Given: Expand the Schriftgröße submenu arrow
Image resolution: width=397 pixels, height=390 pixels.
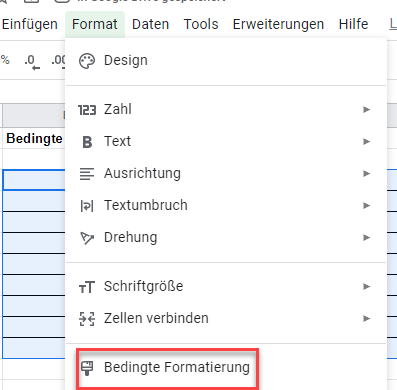Looking at the screenshot, I should click(x=367, y=286).
